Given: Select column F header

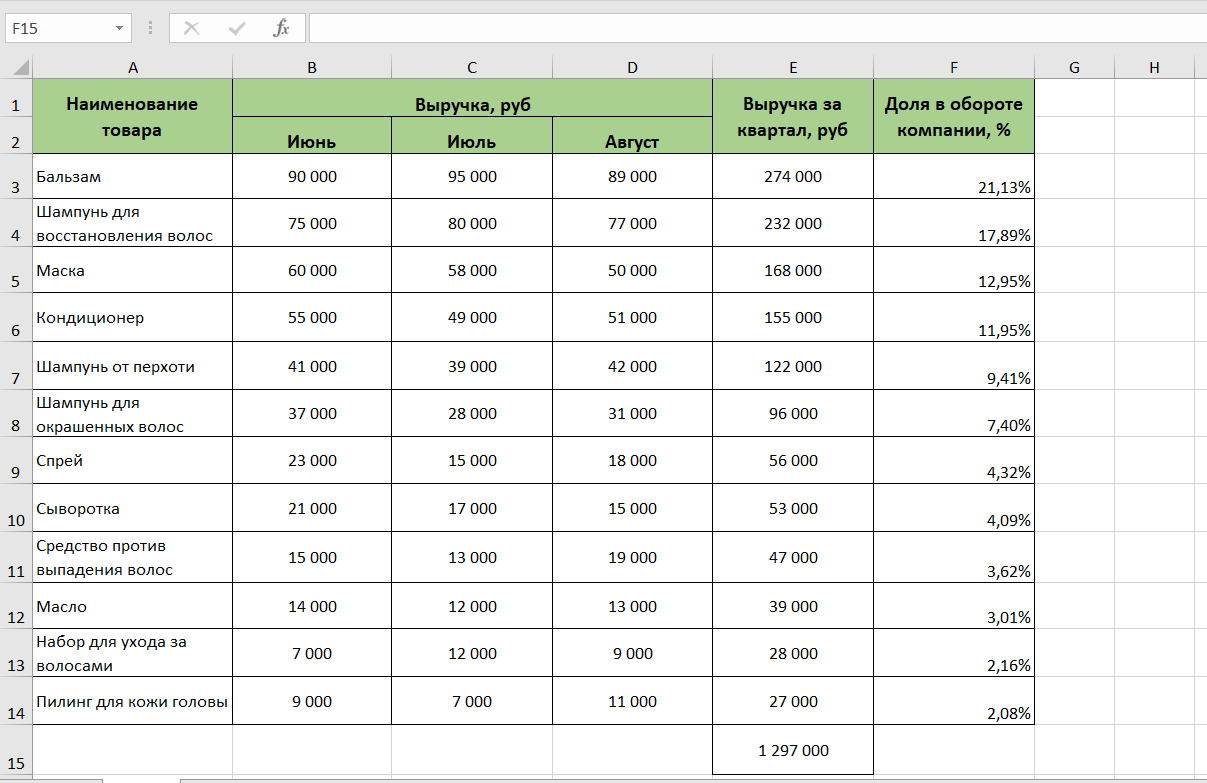Looking at the screenshot, I should tap(954, 68).
